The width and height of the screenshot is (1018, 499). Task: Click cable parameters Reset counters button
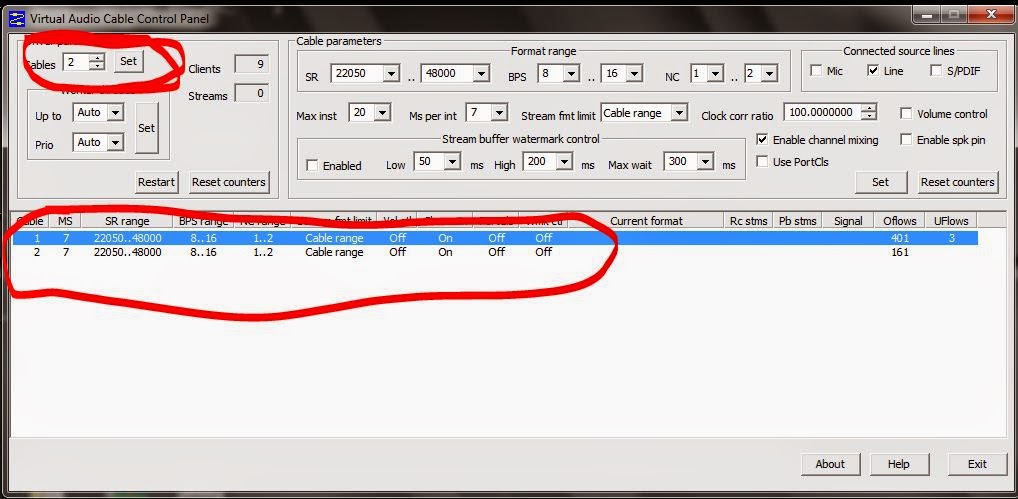[958, 182]
